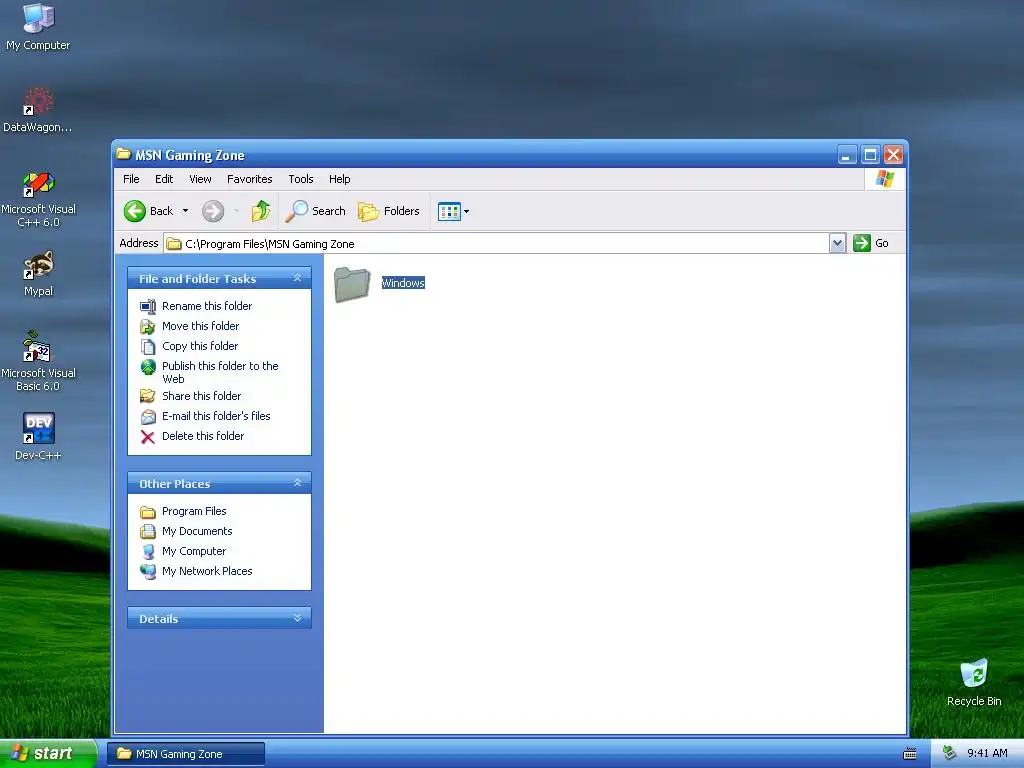Go to My Computer in Other Places
The width and height of the screenshot is (1024, 768).
[194, 551]
